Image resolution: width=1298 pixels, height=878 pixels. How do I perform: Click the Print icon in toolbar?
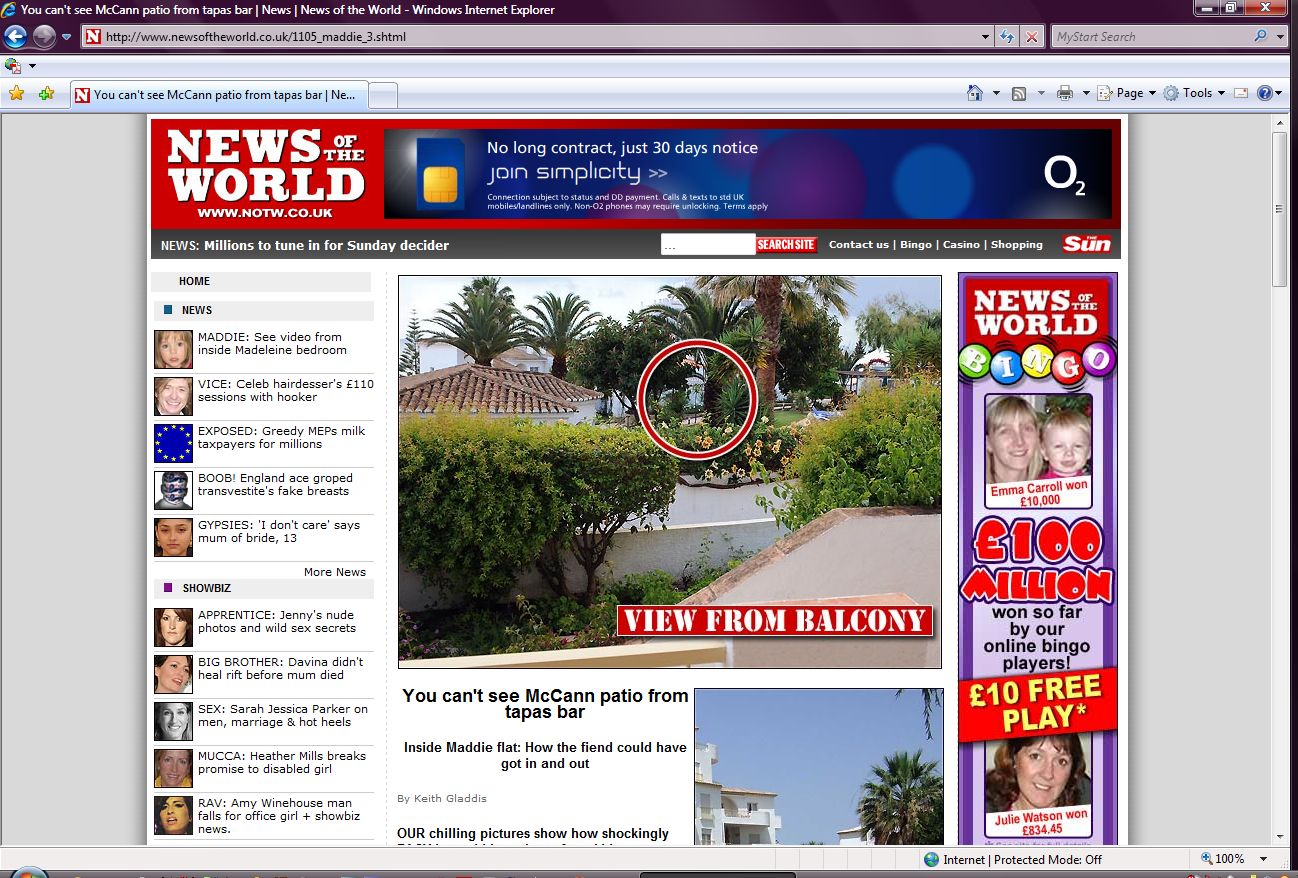coord(1065,93)
